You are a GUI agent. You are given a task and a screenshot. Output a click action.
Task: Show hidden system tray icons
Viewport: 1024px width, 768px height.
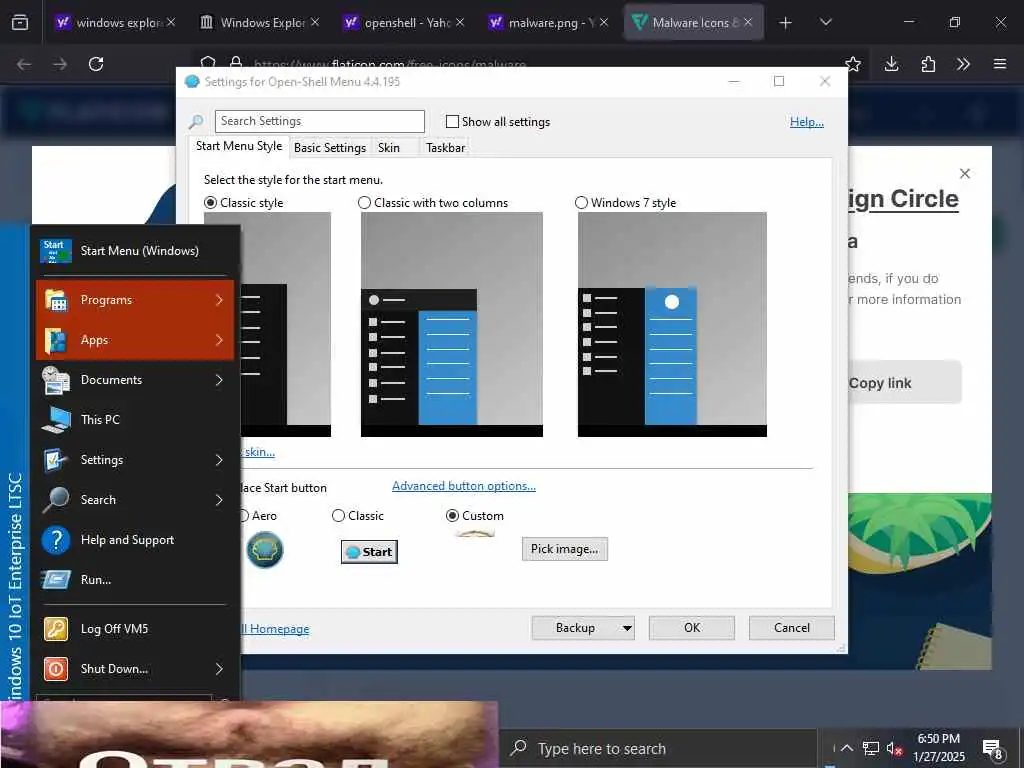pyautogui.click(x=846, y=748)
